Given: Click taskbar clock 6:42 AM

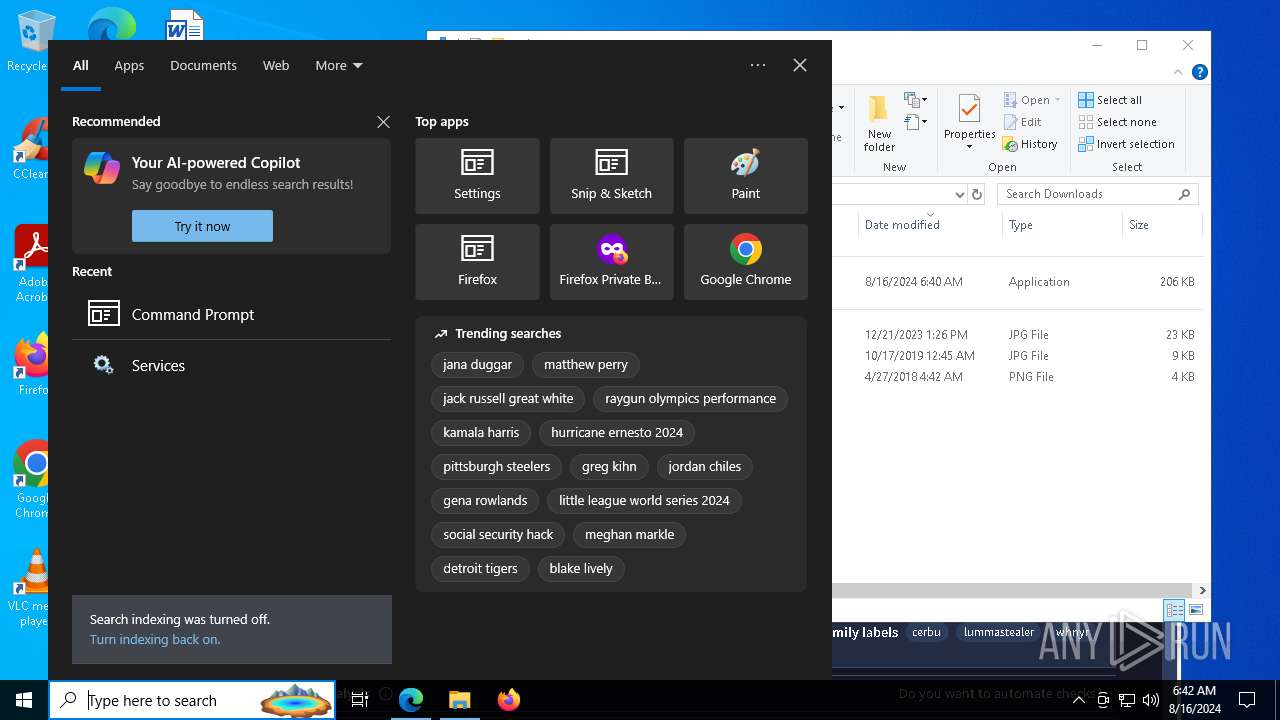Looking at the screenshot, I should [1194, 700].
